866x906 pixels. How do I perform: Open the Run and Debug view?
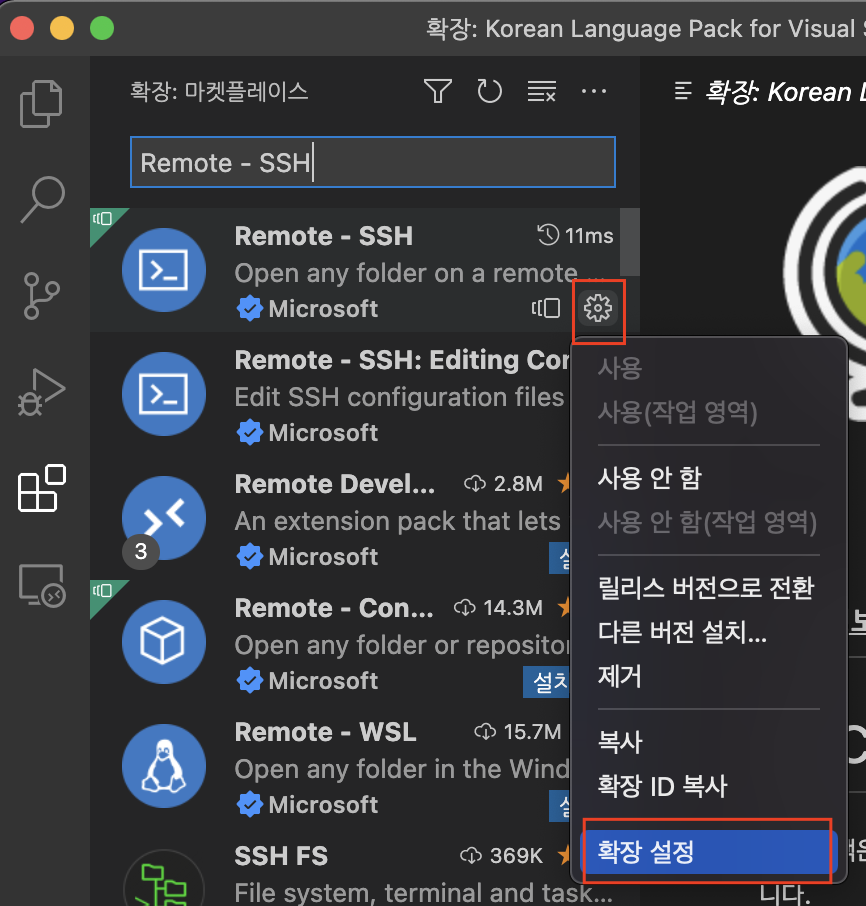(x=41, y=392)
